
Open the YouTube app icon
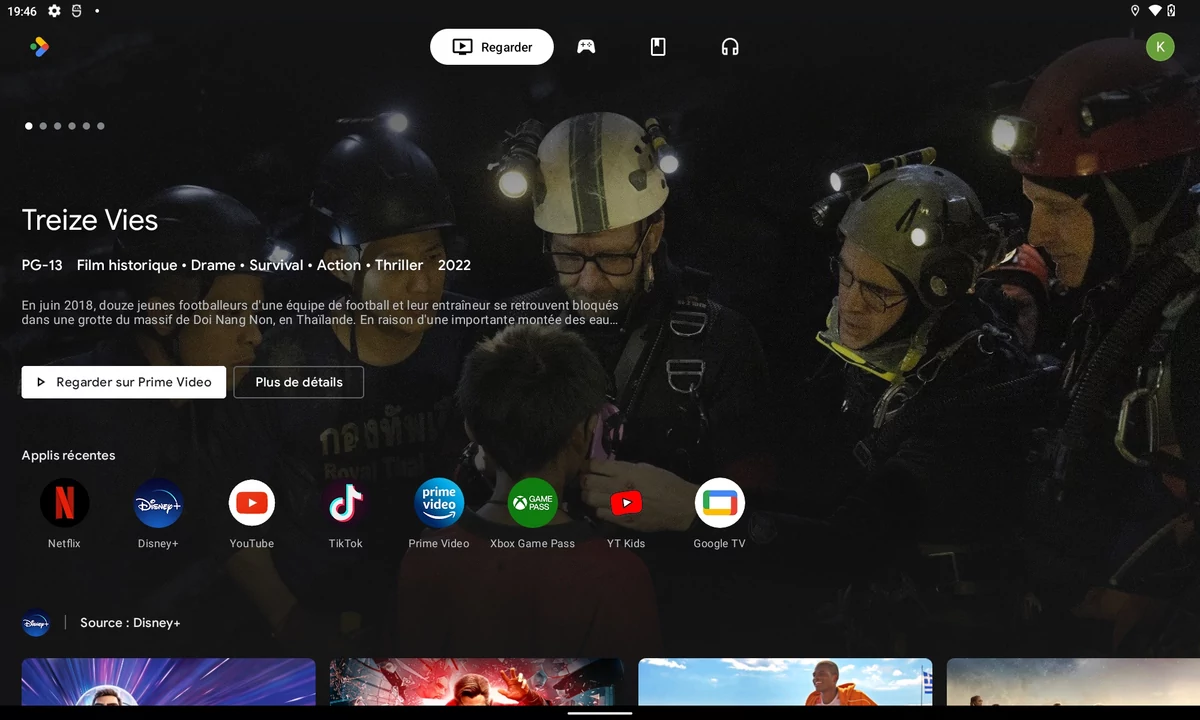tap(252, 502)
